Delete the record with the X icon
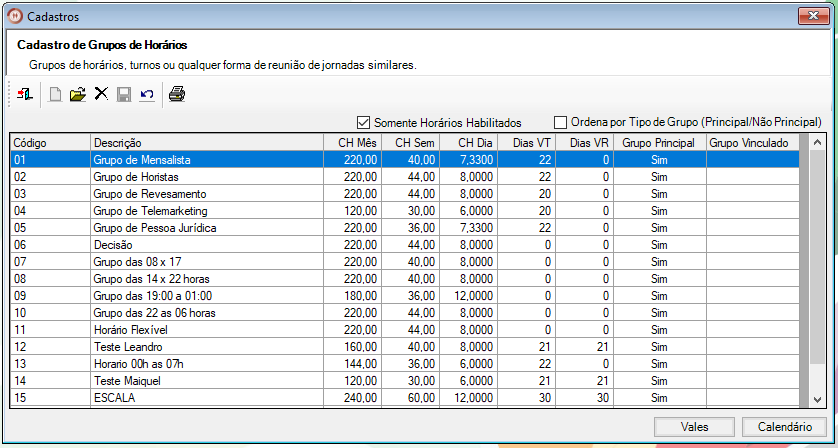Viewport: 838px width, 448px height. (x=101, y=94)
